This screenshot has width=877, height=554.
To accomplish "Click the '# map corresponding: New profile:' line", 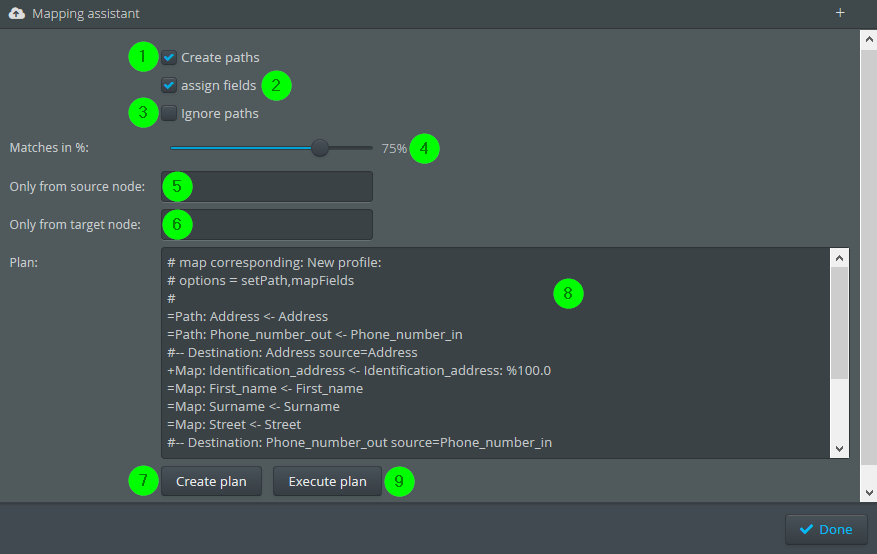I will [274, 263].
